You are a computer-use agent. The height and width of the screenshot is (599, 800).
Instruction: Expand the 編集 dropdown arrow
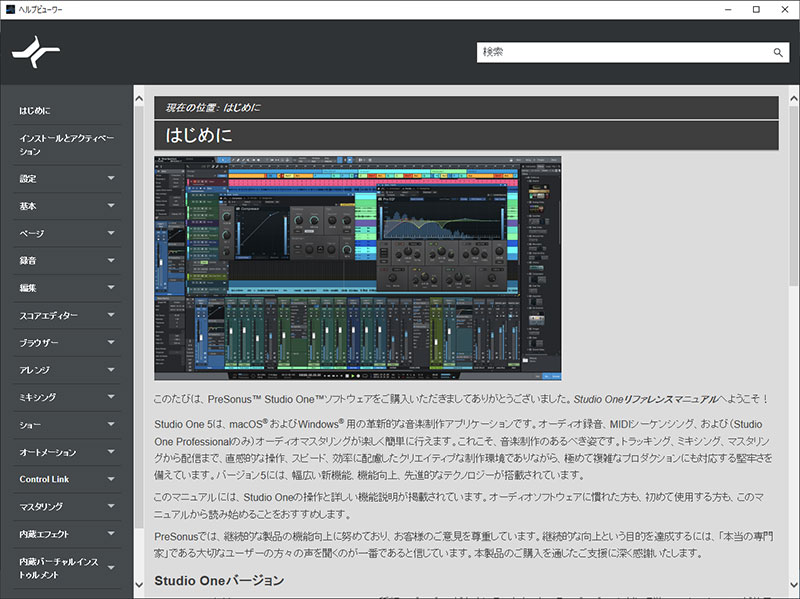[111, 288]
